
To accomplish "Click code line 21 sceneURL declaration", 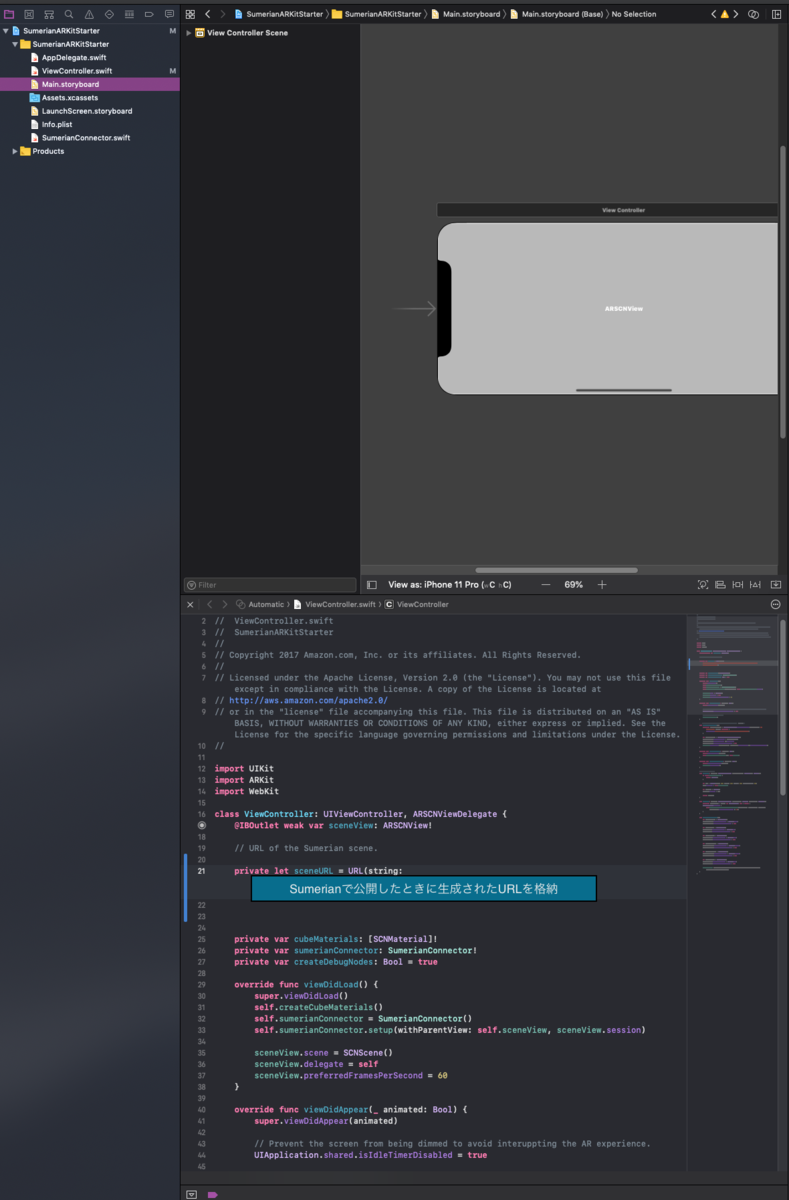I will (x=318, y=871).
